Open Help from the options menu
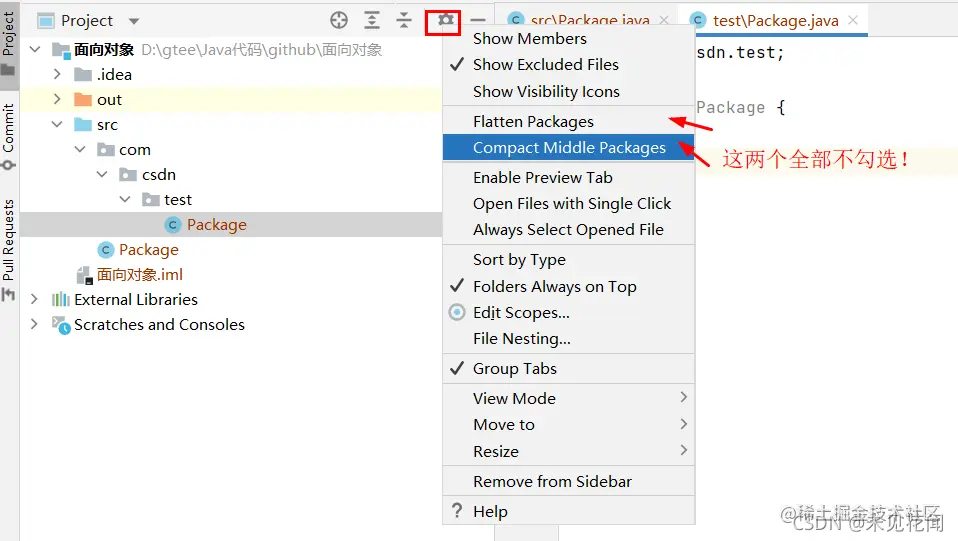 [x=569, y=511]
